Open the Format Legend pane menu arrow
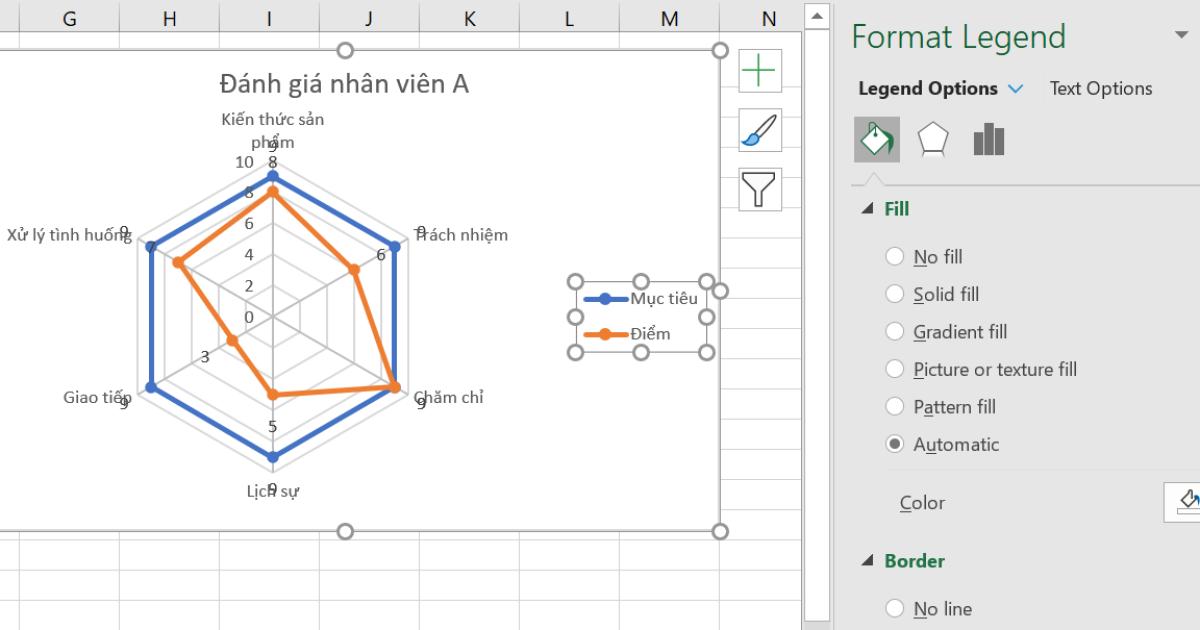 [1185, 36]
